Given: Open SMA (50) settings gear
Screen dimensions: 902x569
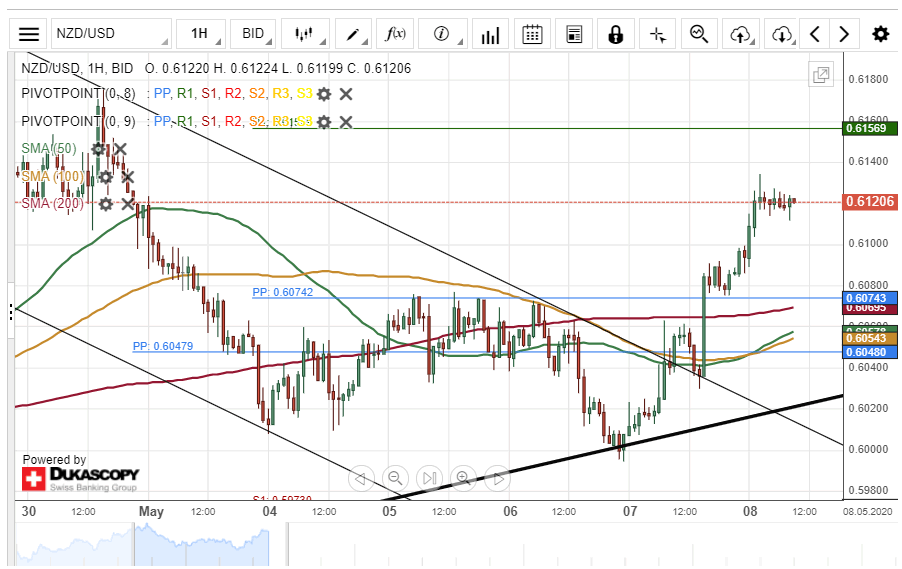Looking at the screenshot, I should pyautogui.click(x=98, y=149).
